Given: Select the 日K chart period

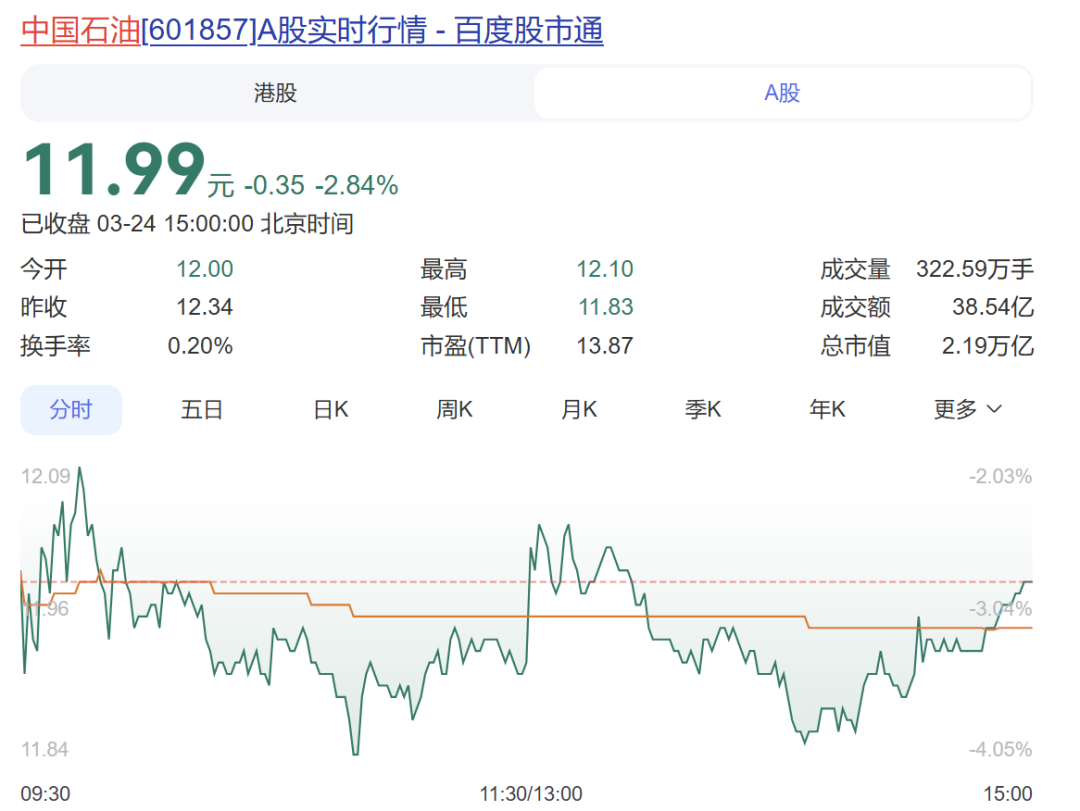Looking at the screenshot, I should 330,410.
